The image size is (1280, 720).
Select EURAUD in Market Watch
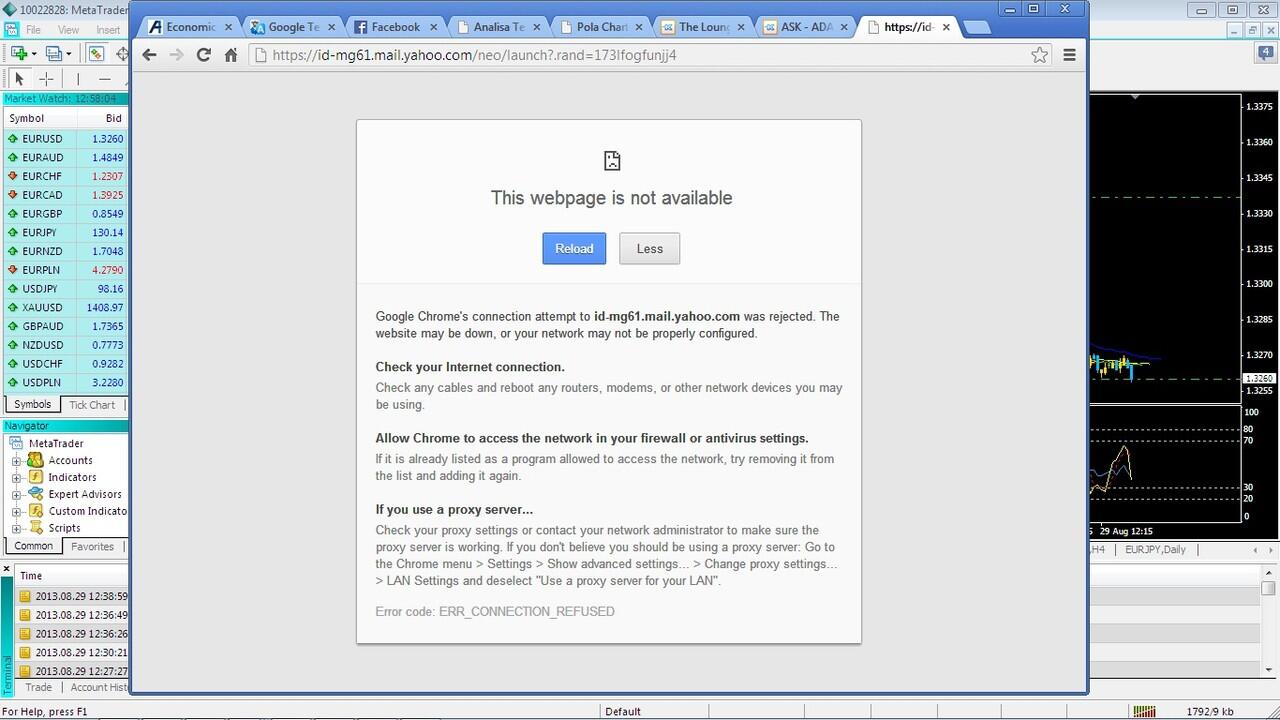(x=66, y=158)
